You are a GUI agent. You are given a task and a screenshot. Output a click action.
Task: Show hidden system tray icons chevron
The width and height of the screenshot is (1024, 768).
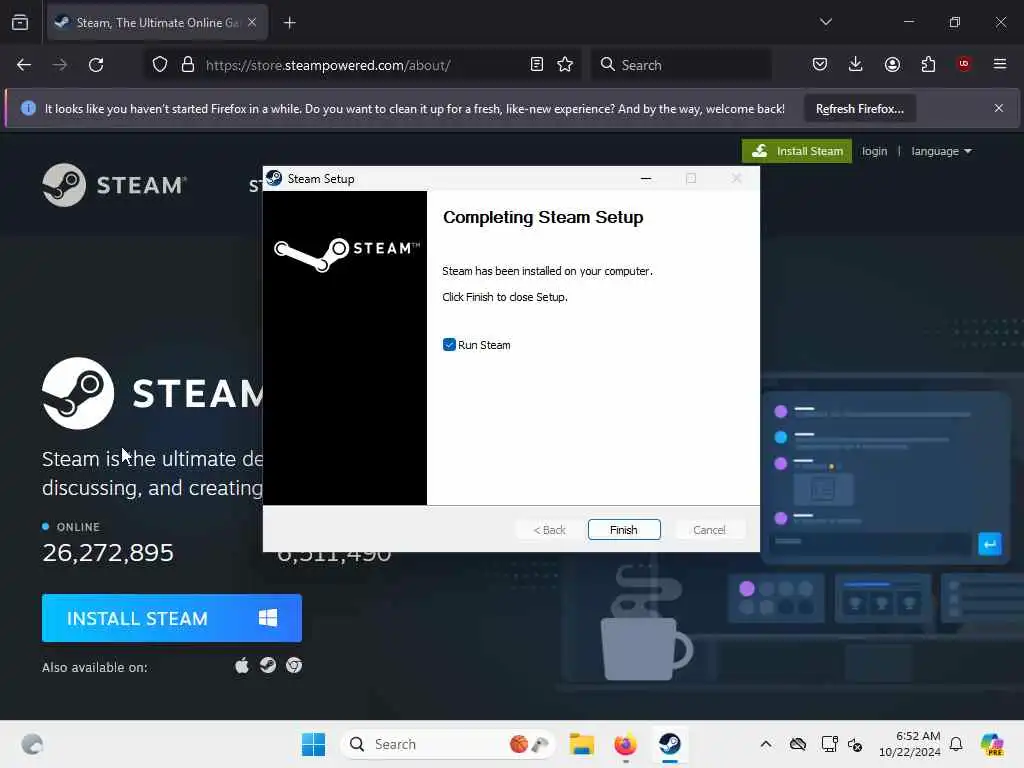point(766,744)
